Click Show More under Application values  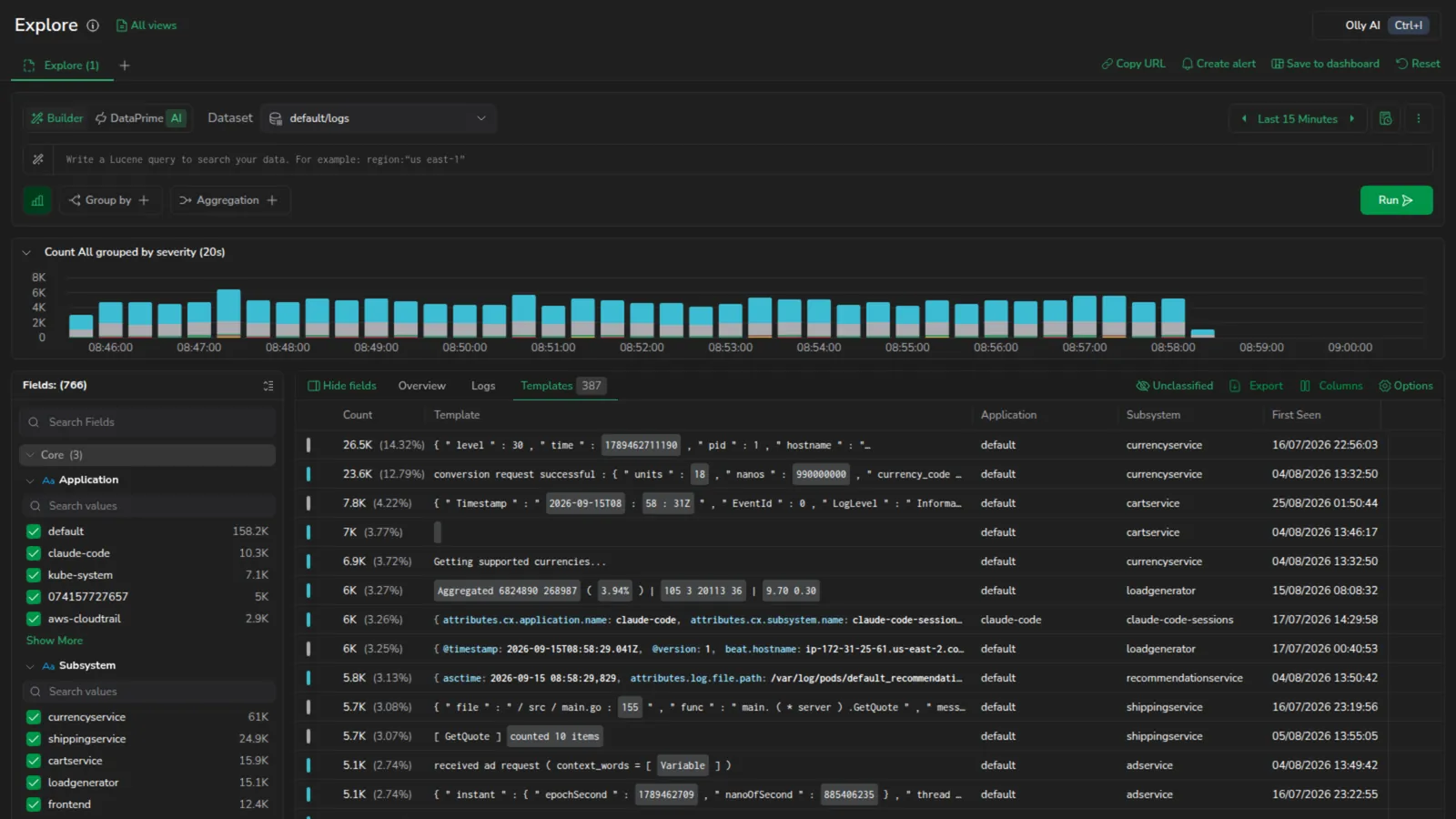(x=55, y=641)
